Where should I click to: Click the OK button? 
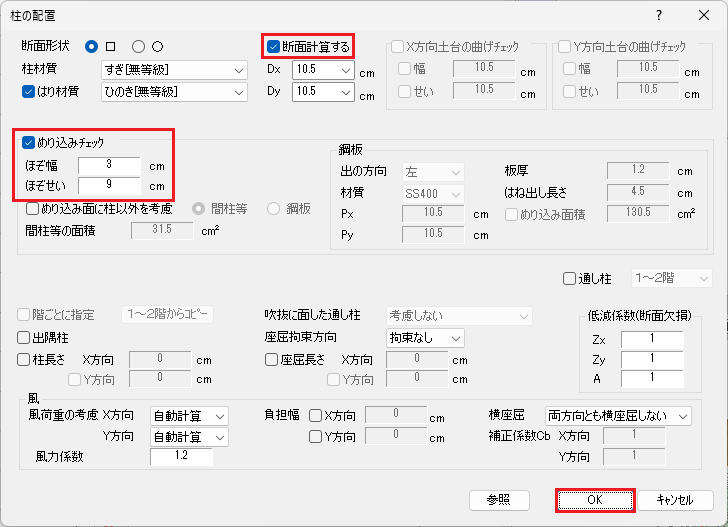[x=595, y=499]
